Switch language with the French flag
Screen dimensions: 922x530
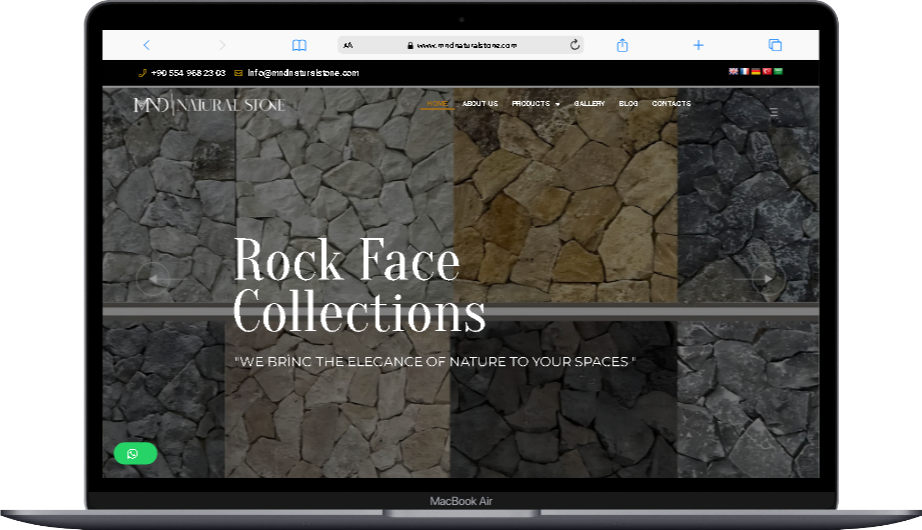[x=744, y=71]
